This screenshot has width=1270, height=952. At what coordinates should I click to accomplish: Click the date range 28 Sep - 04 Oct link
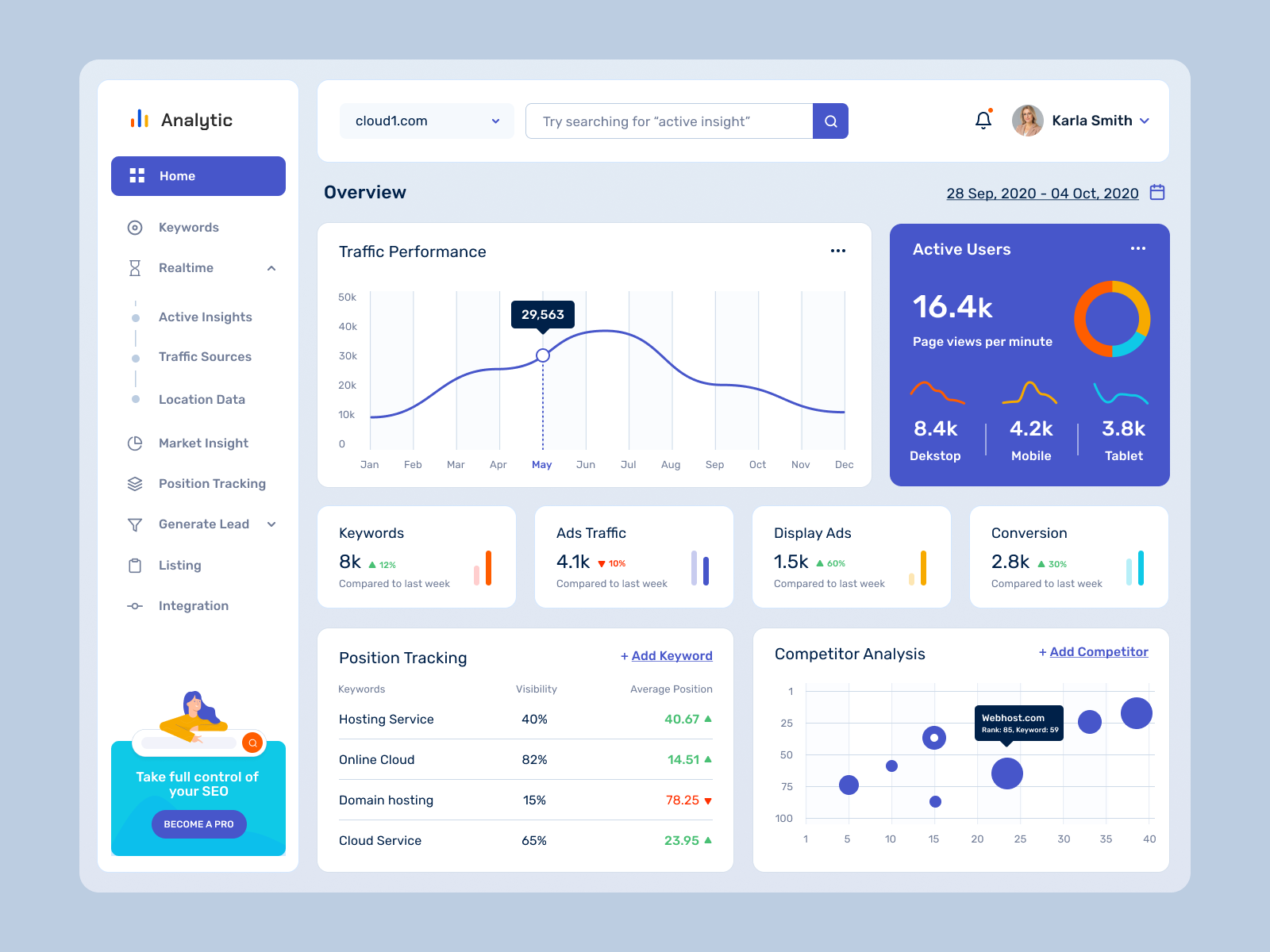1042,194
